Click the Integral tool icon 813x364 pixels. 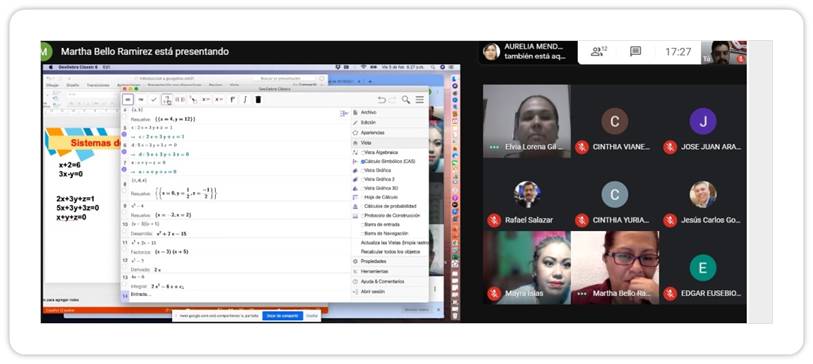(245, 100)
